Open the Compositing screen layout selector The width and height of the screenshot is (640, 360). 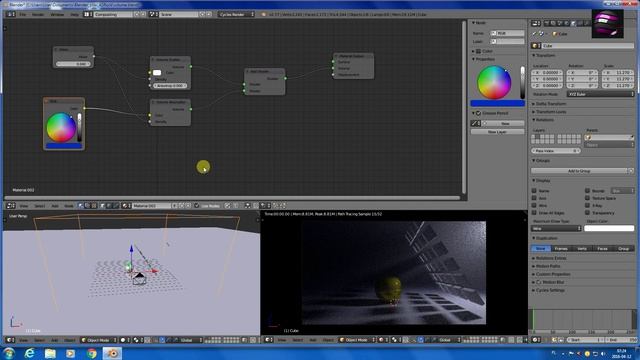pos(113,14)
